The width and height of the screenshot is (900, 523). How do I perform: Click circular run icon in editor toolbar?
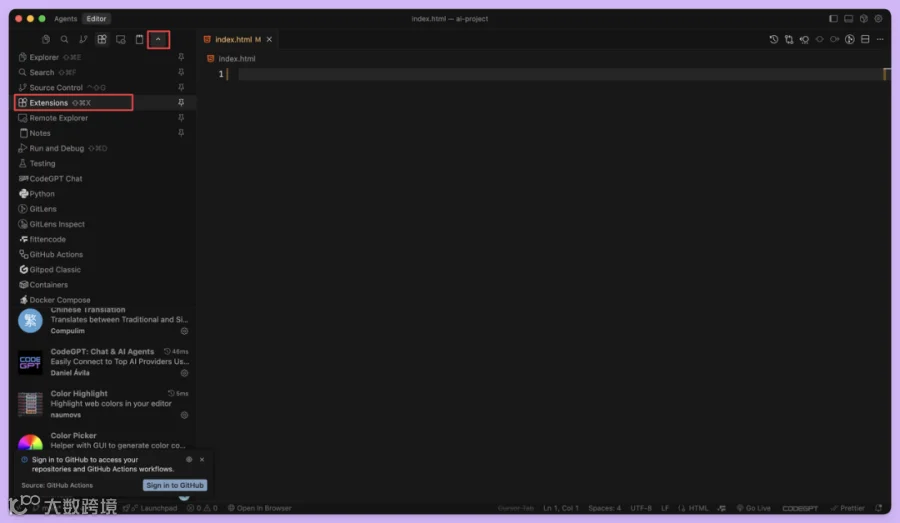850,40
